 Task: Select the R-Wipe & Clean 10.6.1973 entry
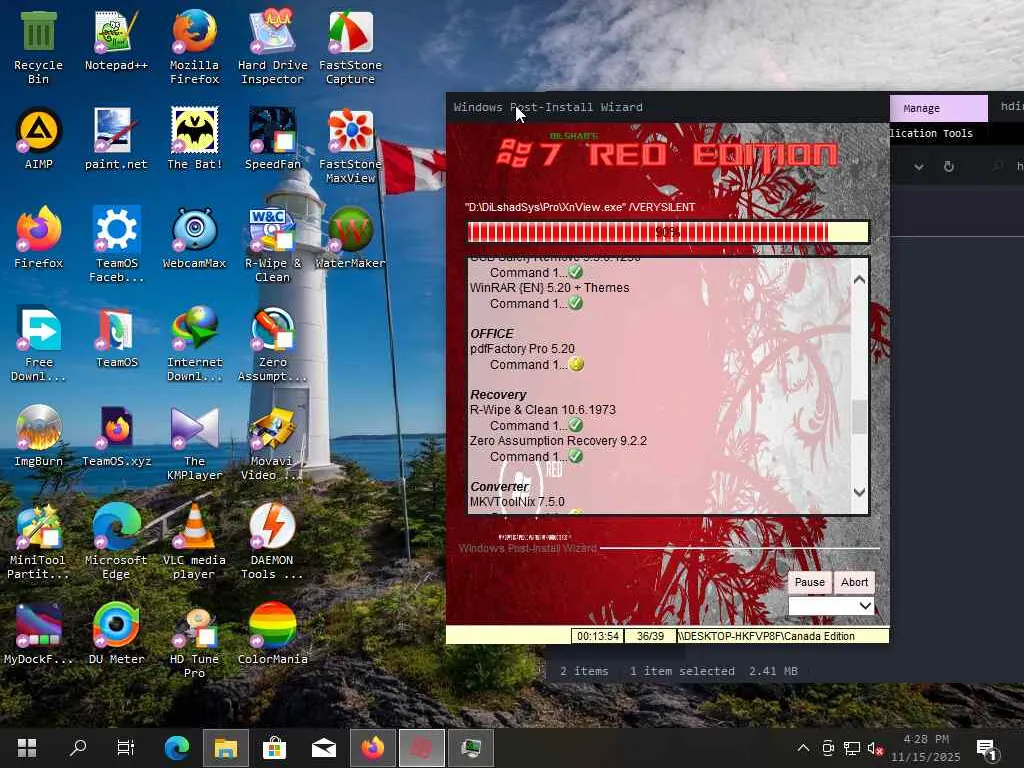(x=542, y=410)
